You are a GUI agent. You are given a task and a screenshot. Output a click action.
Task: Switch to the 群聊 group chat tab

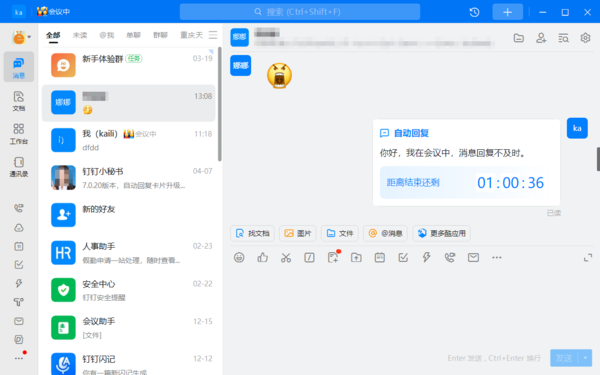click(x=160, y=35)
